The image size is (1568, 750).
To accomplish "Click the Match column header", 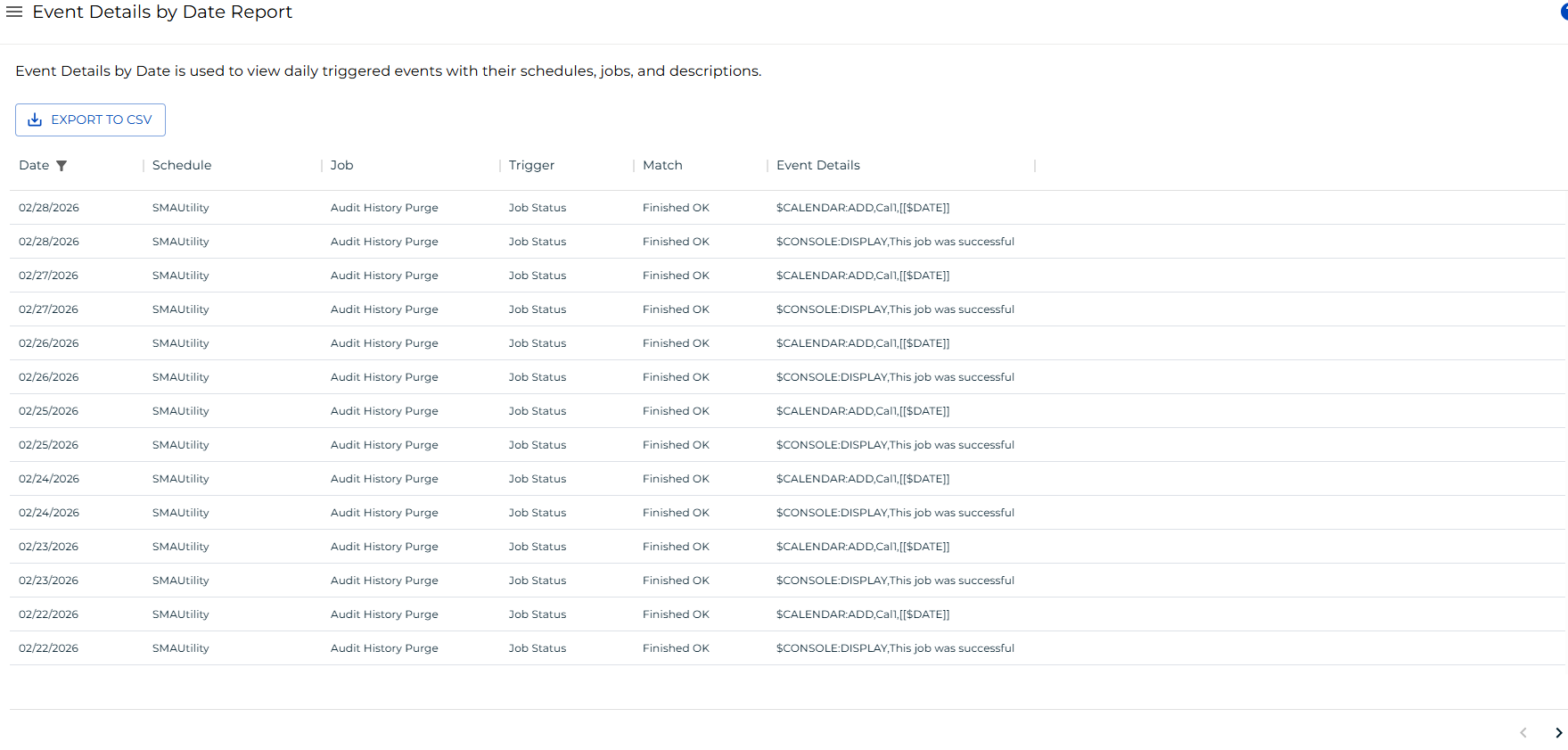I will [x=662, y=166].
